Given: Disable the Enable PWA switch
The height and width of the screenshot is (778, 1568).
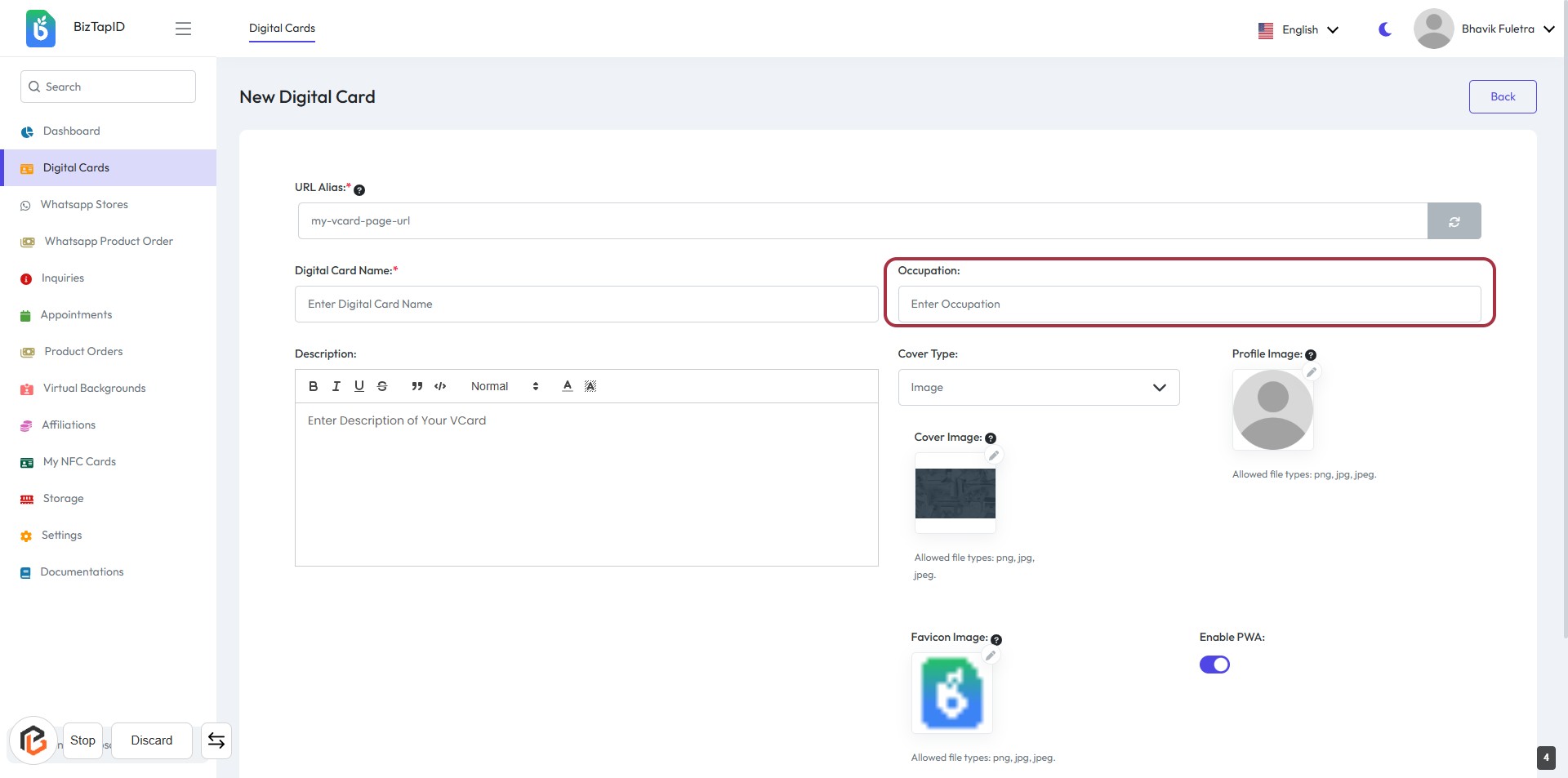Looking at the screenshot, I should coord(1214,665).
